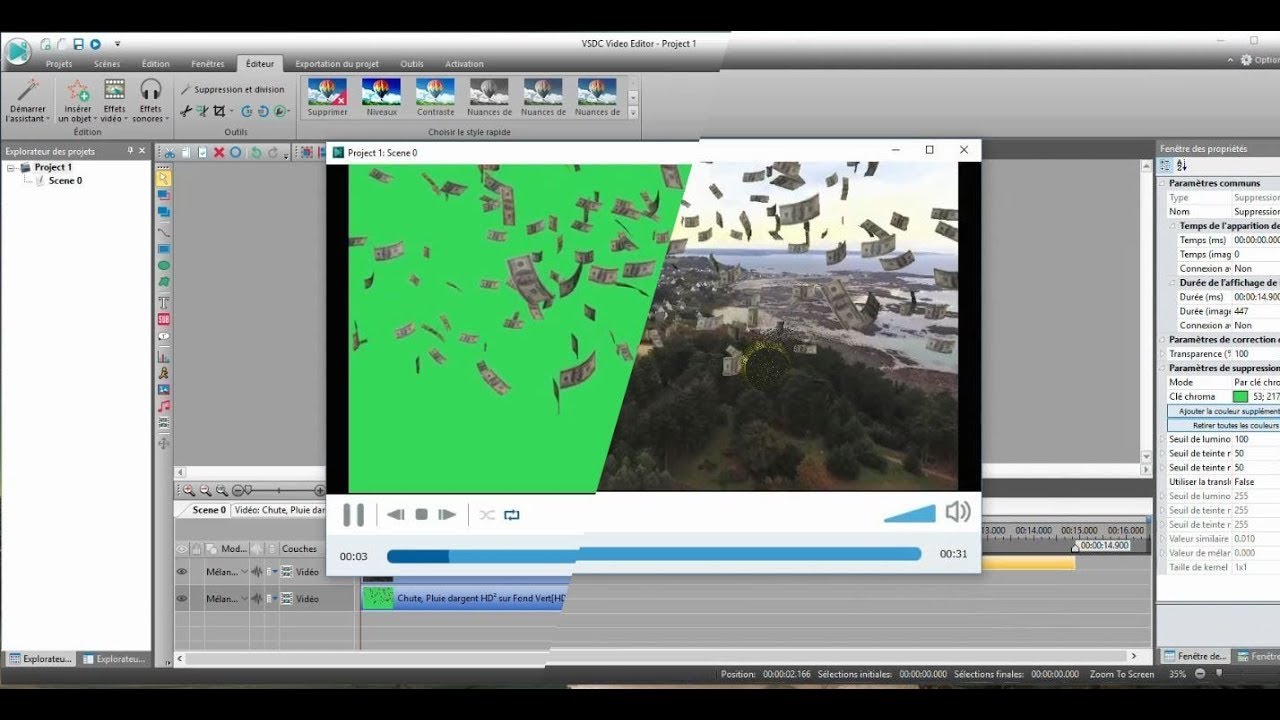The height and width of the screenshot is (720, 1280).
Task: Open the Projets ribbon tab
Action: [x=59, y=64]
